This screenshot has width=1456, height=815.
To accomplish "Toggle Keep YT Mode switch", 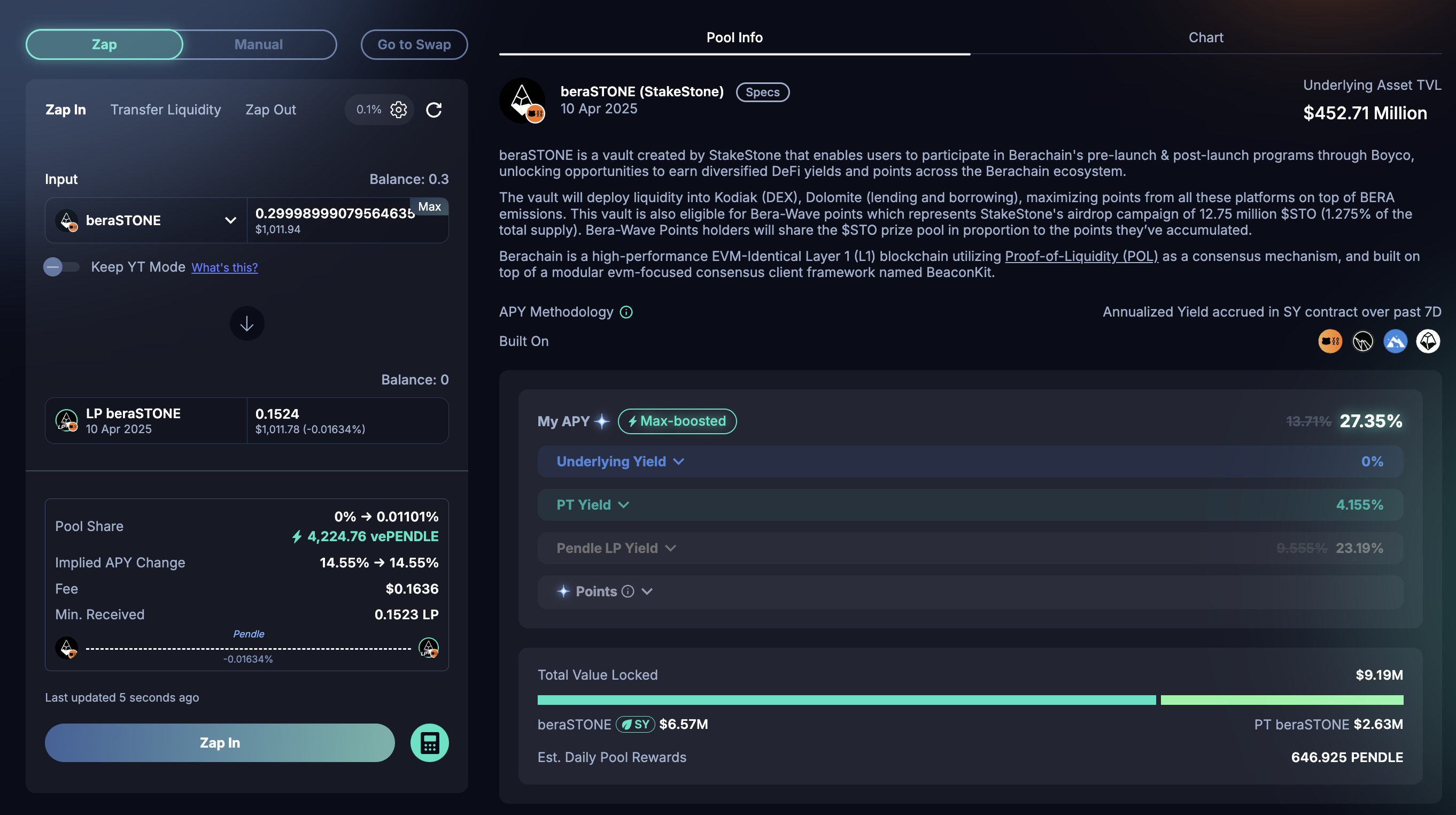I will [61, 267].
